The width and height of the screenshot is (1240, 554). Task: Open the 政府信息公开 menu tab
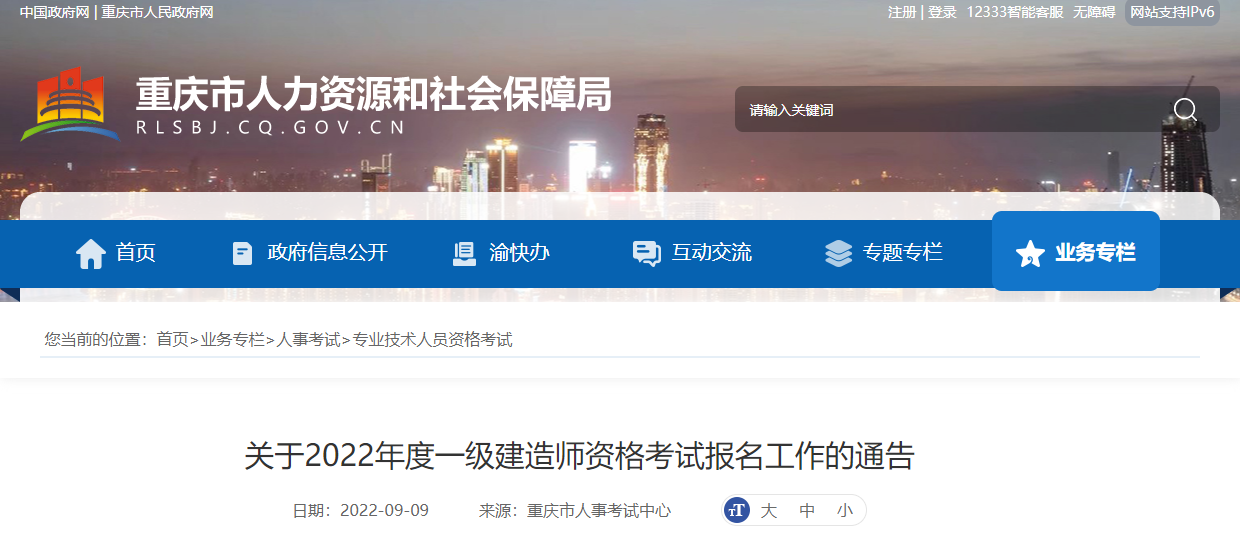click(309, 253)
